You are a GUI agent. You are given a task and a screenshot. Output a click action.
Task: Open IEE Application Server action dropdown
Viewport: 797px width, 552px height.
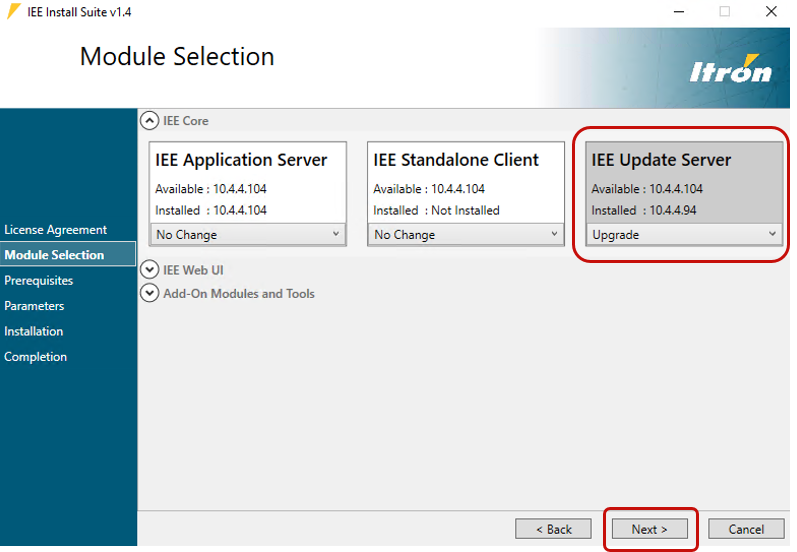248,234
